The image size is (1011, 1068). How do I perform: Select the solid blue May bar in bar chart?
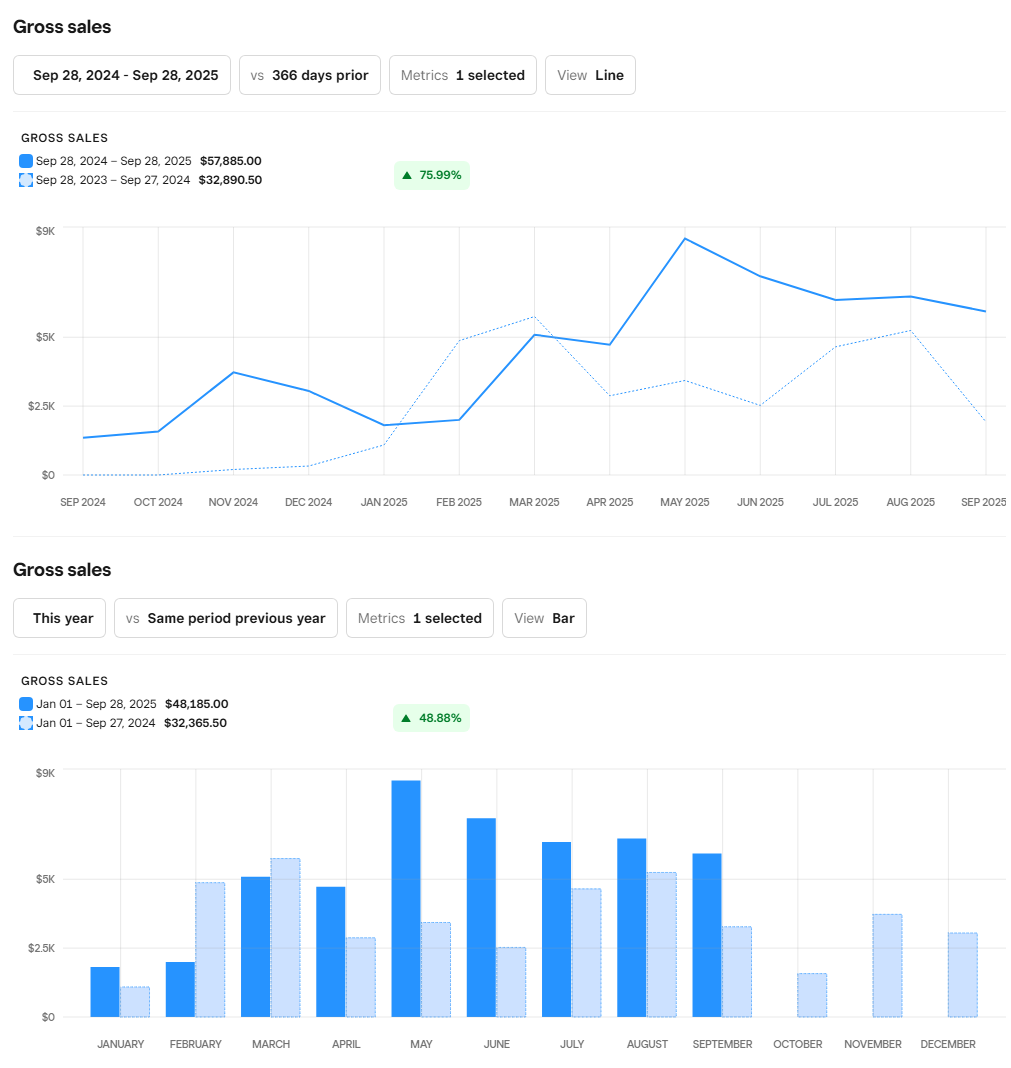pyautogui.click(x=406, y=898)
